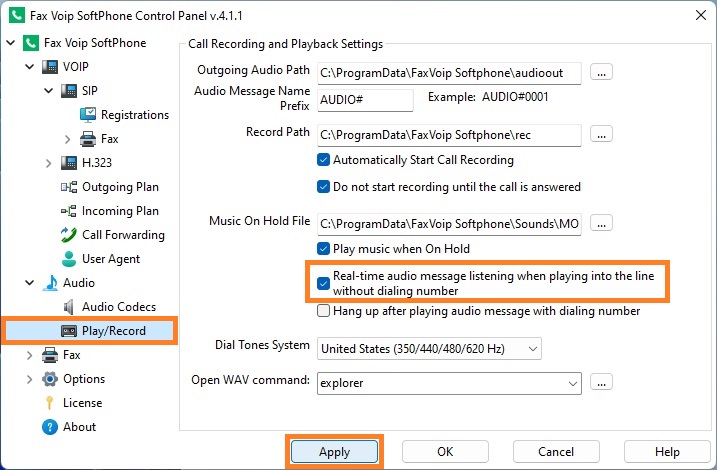Image resolution: width=717 pixels, height=470 pixels.
Task: Click the Options gear icon
Action: click(x=50, y=379)
